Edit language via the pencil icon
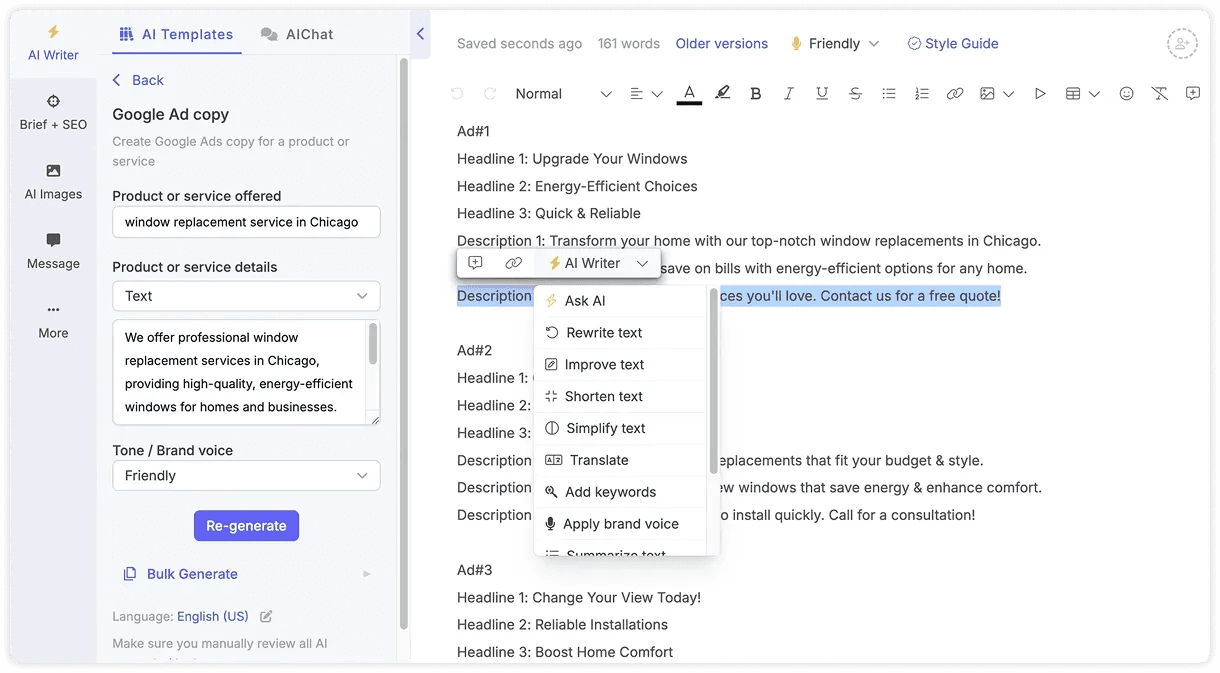 pyautogui.click(x=266, y=616)
